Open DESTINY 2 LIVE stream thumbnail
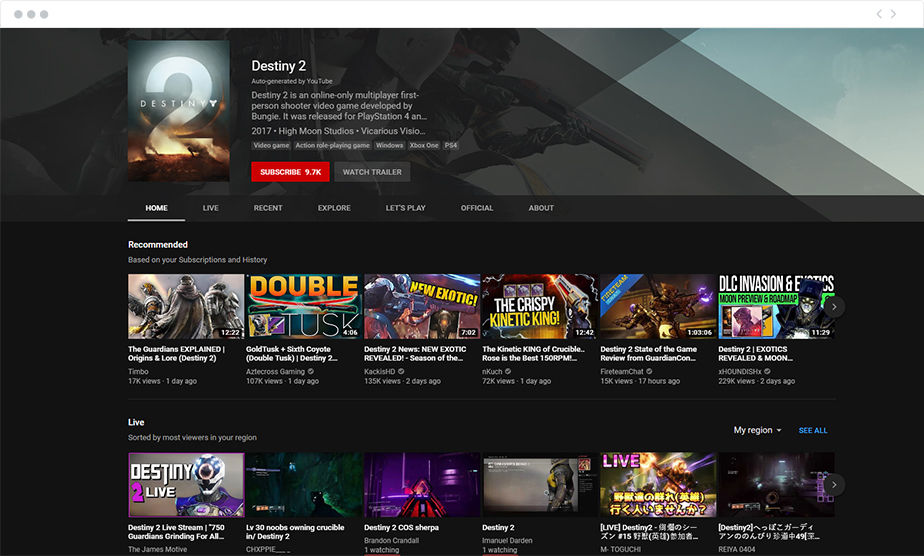The width and height of the screenshot is (924, 556). 186,485
